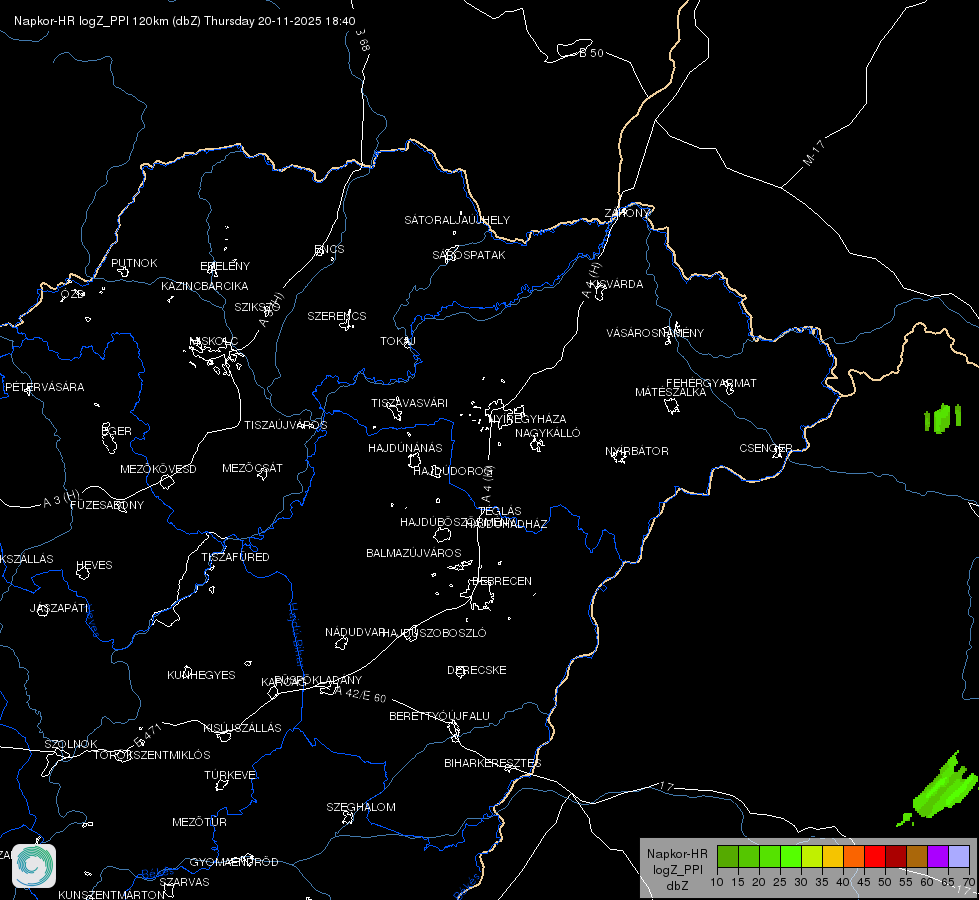Click the KISÚJSZÁLLÁS town label

(x=242, y=728)
